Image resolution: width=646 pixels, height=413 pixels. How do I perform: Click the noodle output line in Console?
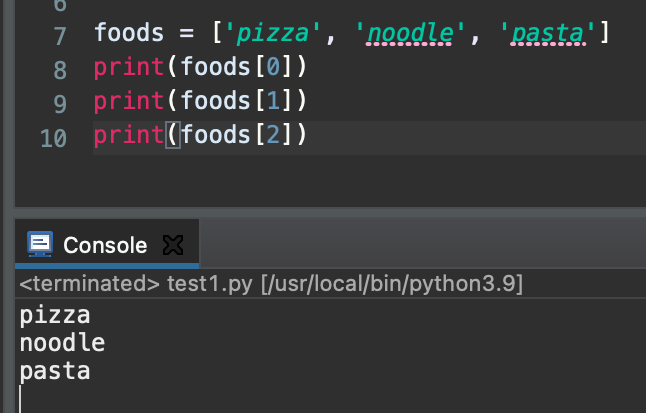[x=62, y=343]
